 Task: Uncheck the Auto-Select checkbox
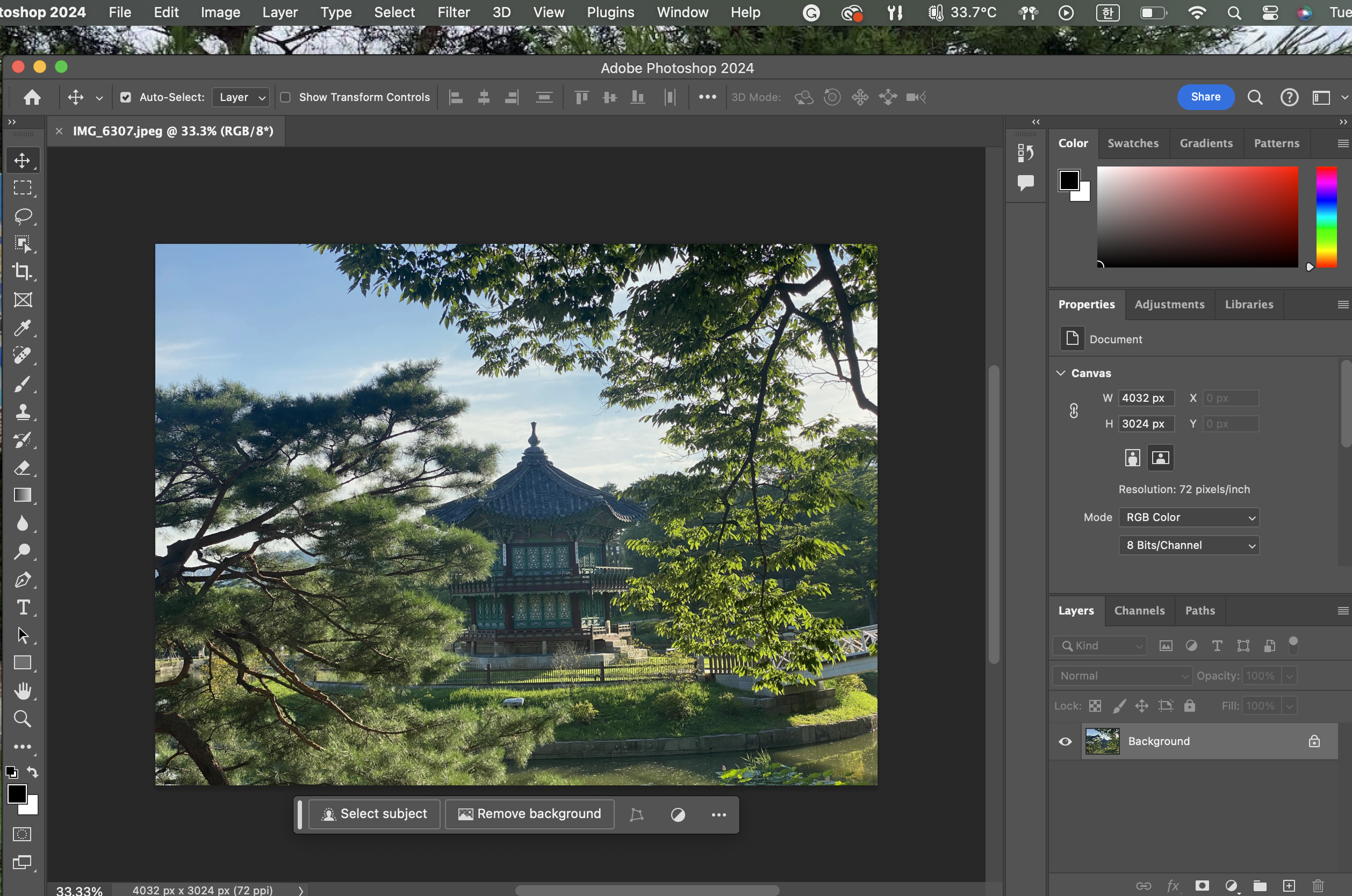126,97
